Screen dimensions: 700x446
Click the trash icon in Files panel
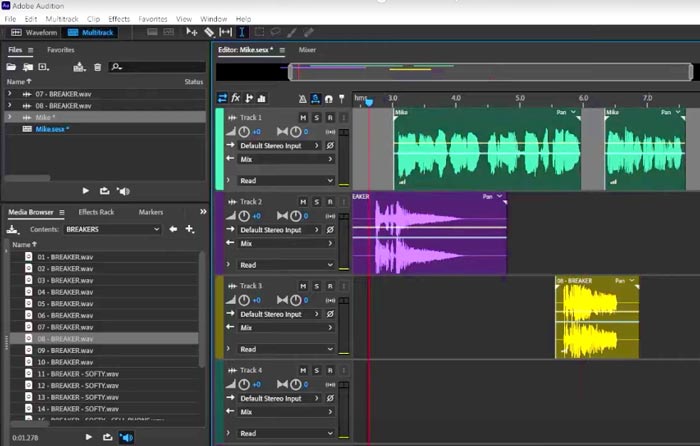(x=97, y=67)
